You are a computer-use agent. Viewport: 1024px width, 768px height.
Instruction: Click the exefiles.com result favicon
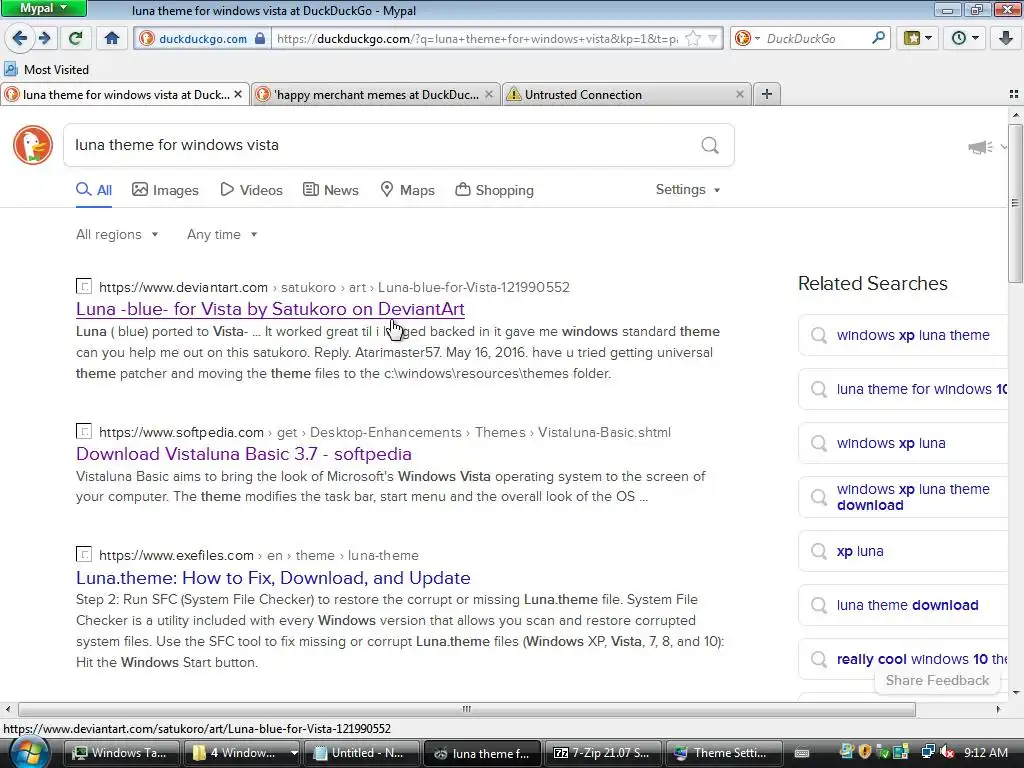coord(84,555)
